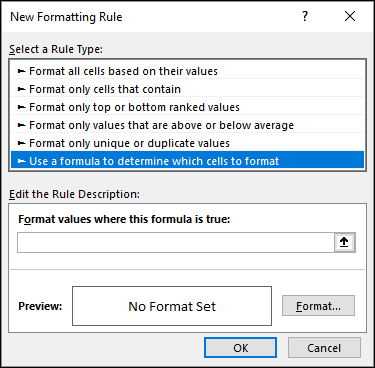Click arrow bullet beside 'Format only top or bottom ranked values'
The width and height of the screenshot is (375, 368).
22,107
